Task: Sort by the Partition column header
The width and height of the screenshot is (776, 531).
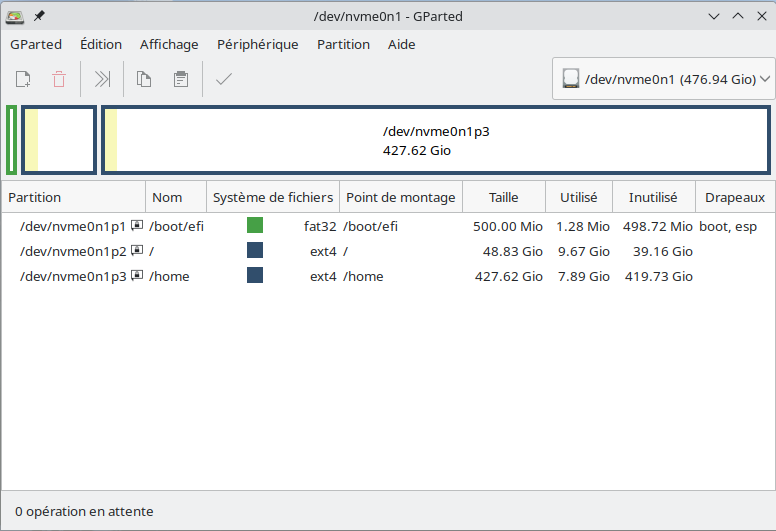Action: (74, 197)
